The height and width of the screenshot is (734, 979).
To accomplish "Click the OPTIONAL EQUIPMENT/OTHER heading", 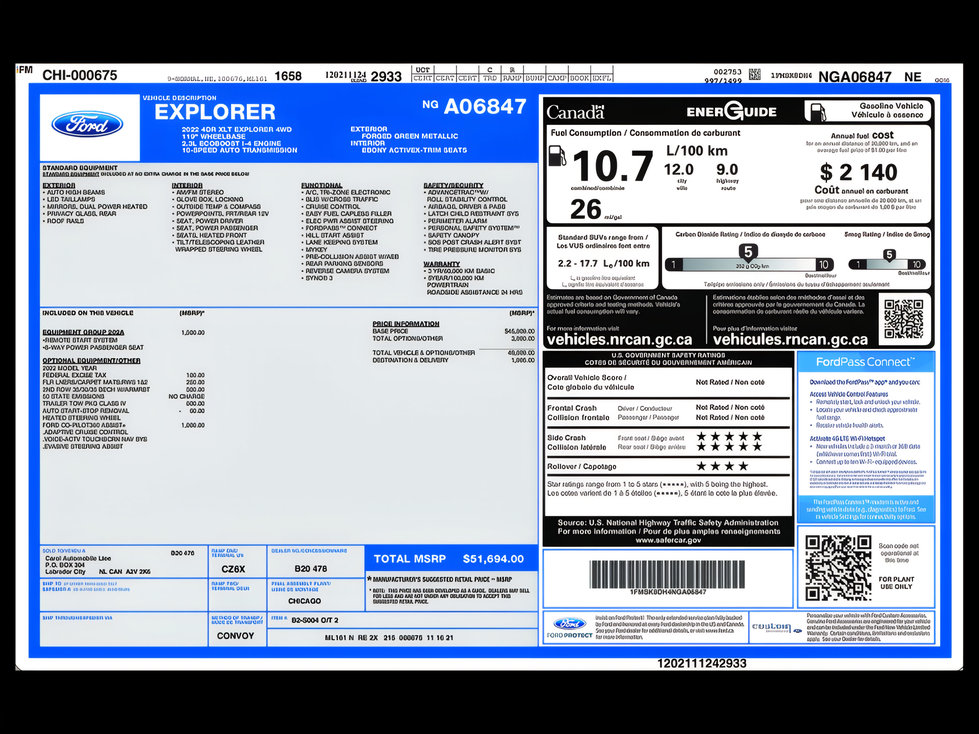I will [x=91, y=361].
